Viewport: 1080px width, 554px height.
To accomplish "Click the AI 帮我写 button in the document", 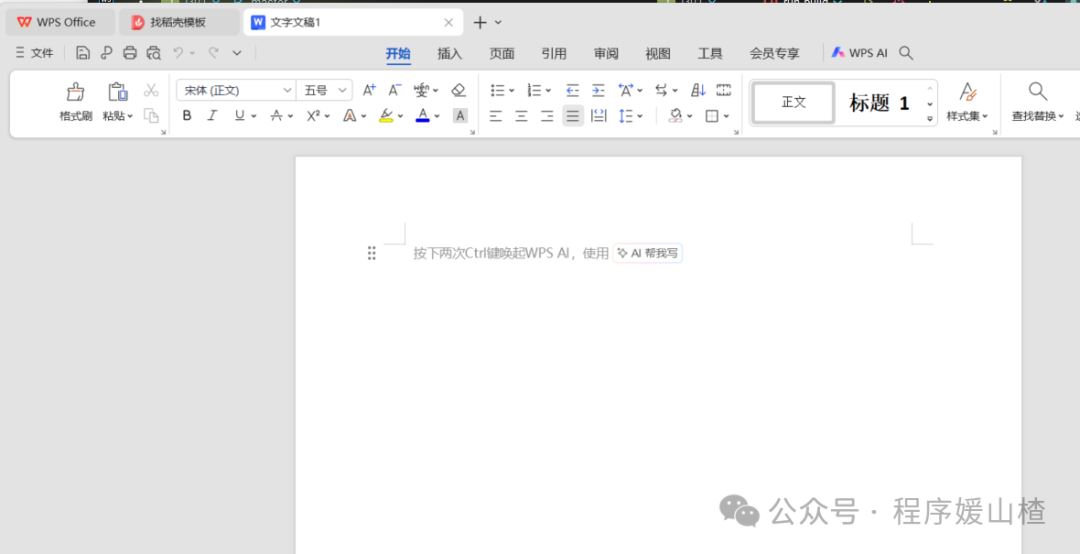I will 647,253.
